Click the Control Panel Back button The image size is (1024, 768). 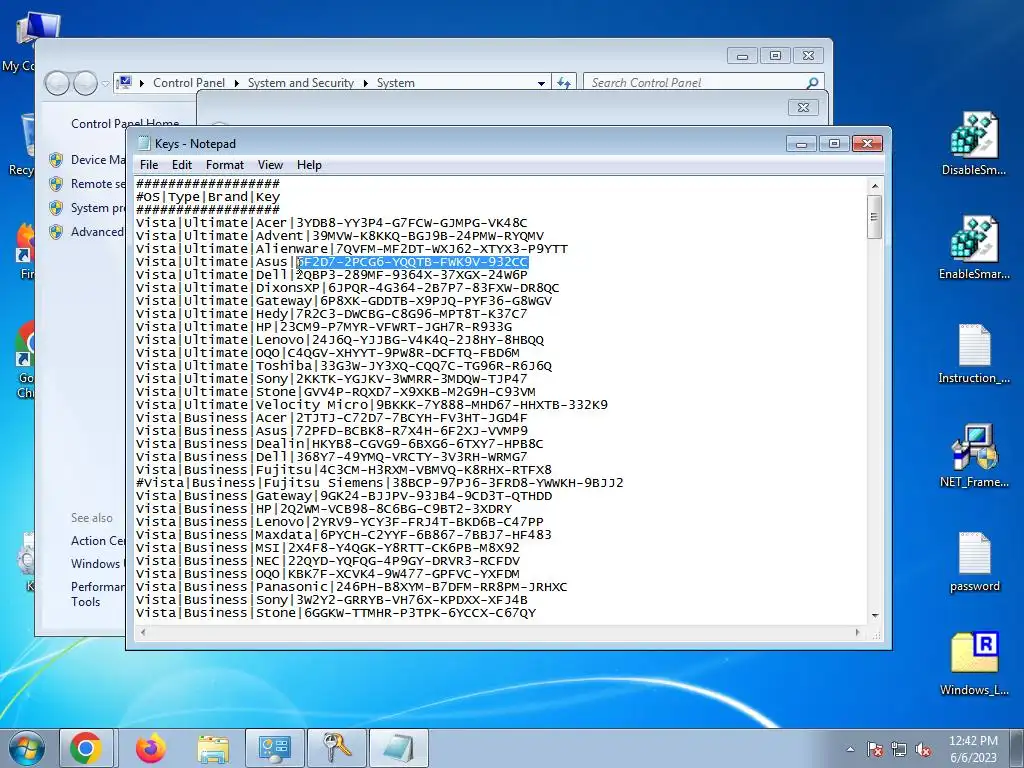[x=57, y=83]
